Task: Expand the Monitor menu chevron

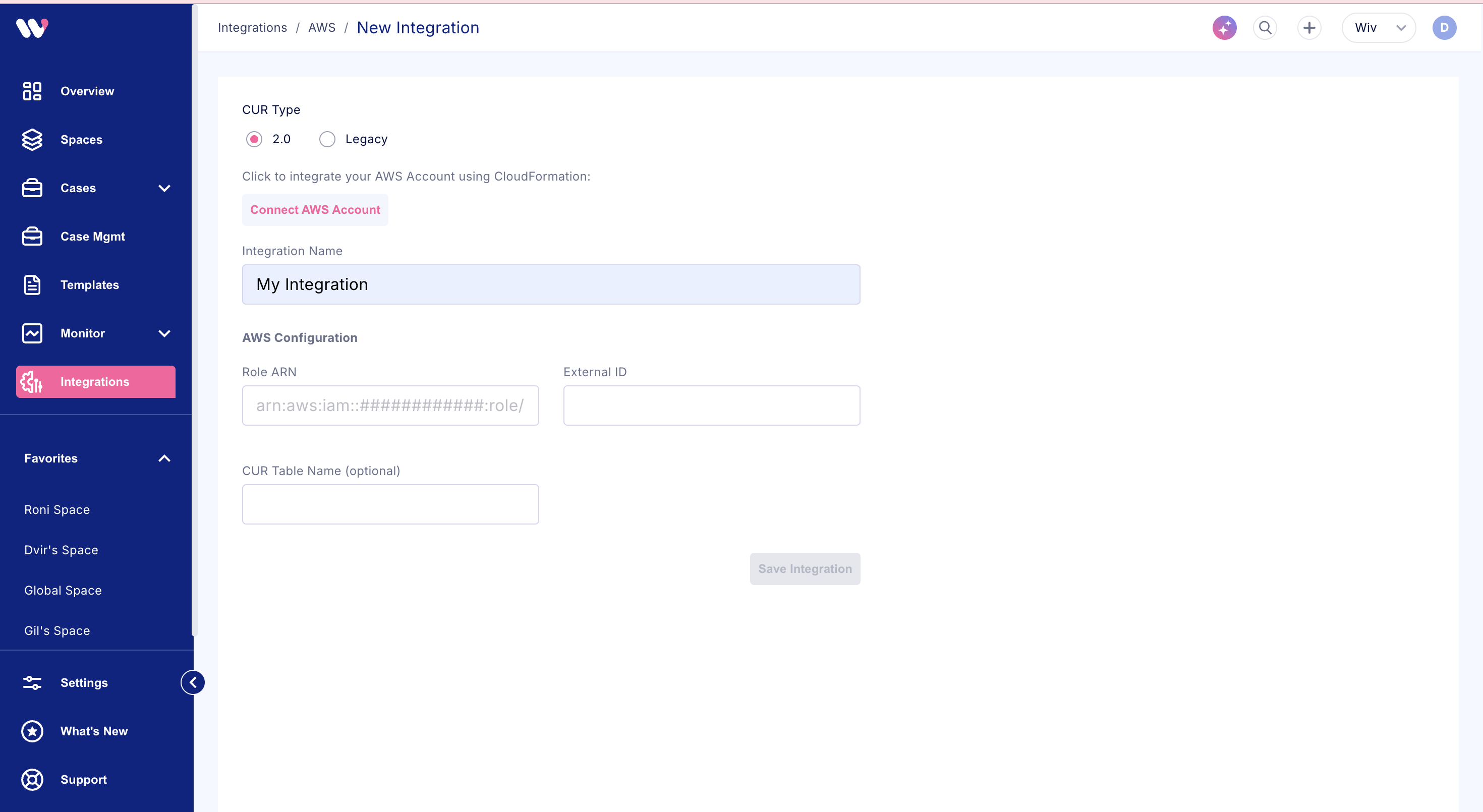Action: (164, 333)
